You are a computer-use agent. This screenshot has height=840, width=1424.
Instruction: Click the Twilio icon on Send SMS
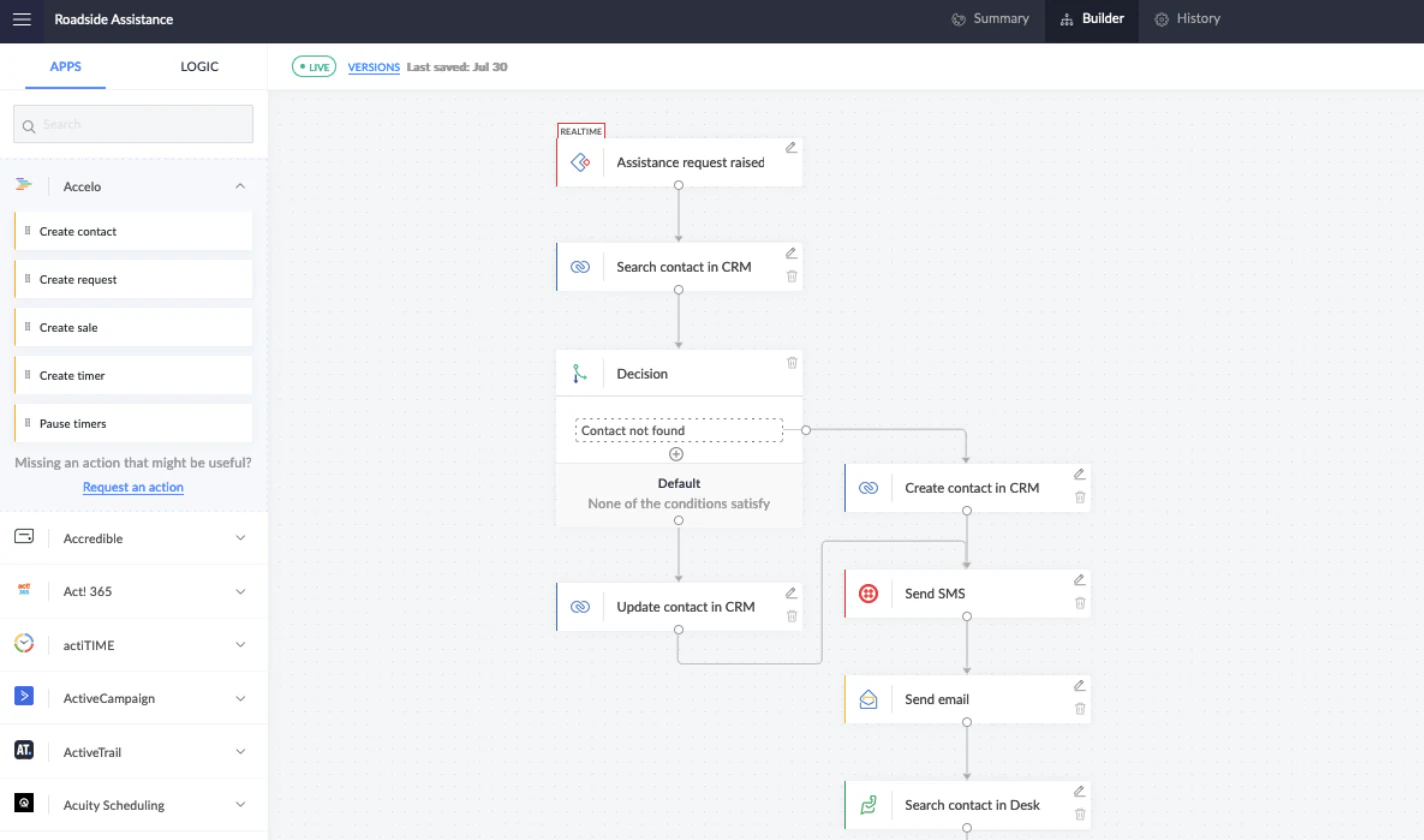(x=868, y=594)
